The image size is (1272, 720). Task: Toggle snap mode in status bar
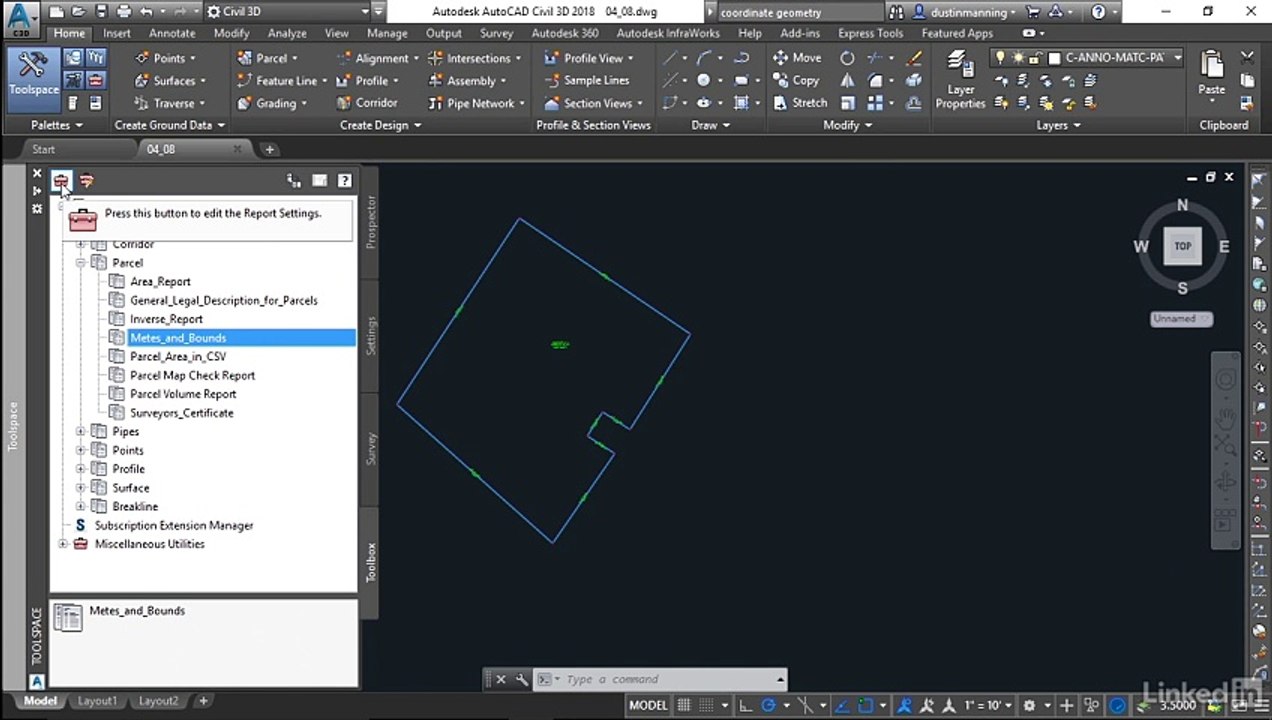(707, 705)
